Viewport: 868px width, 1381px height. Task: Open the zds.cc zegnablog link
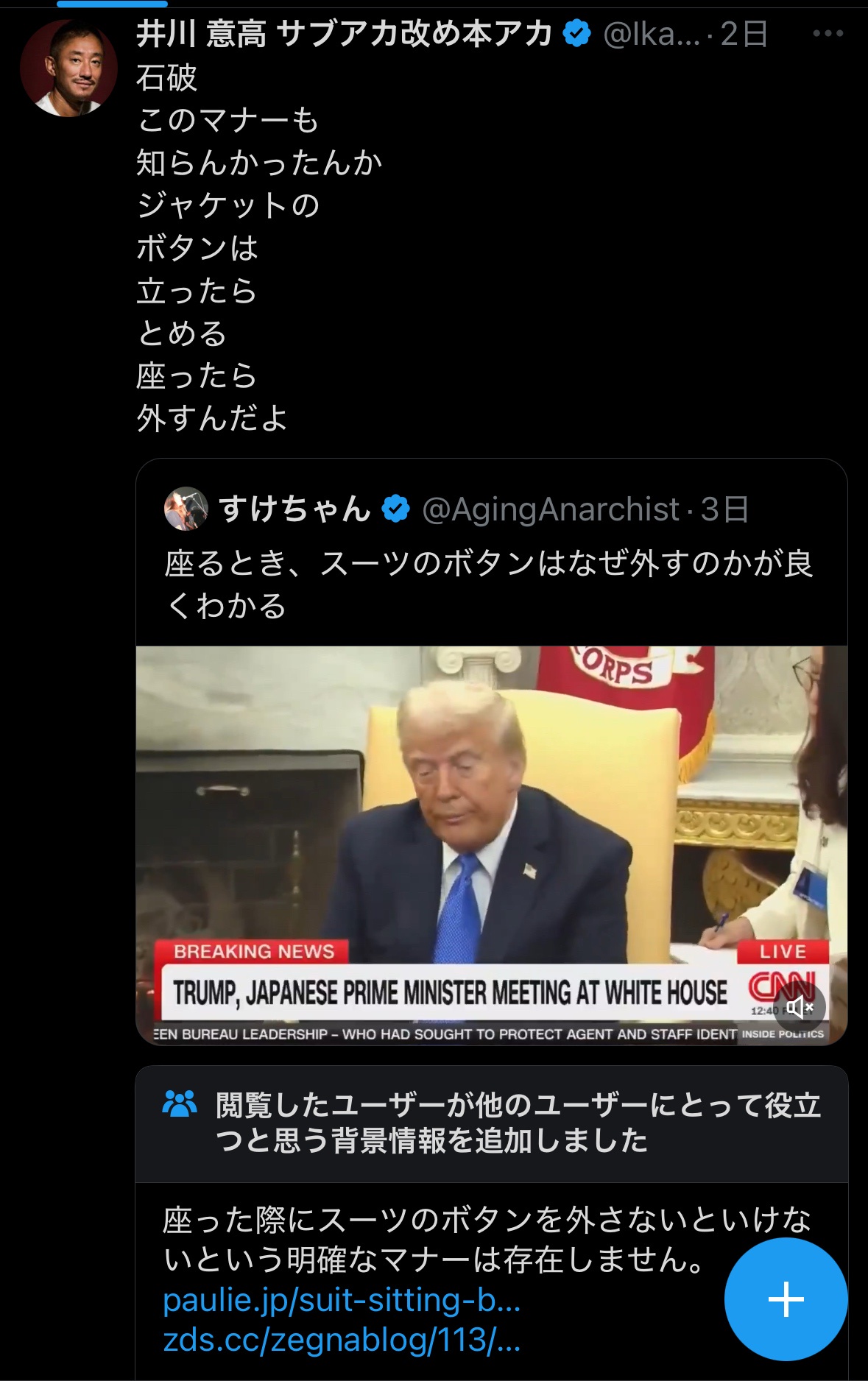click(x=342, y=1340)
